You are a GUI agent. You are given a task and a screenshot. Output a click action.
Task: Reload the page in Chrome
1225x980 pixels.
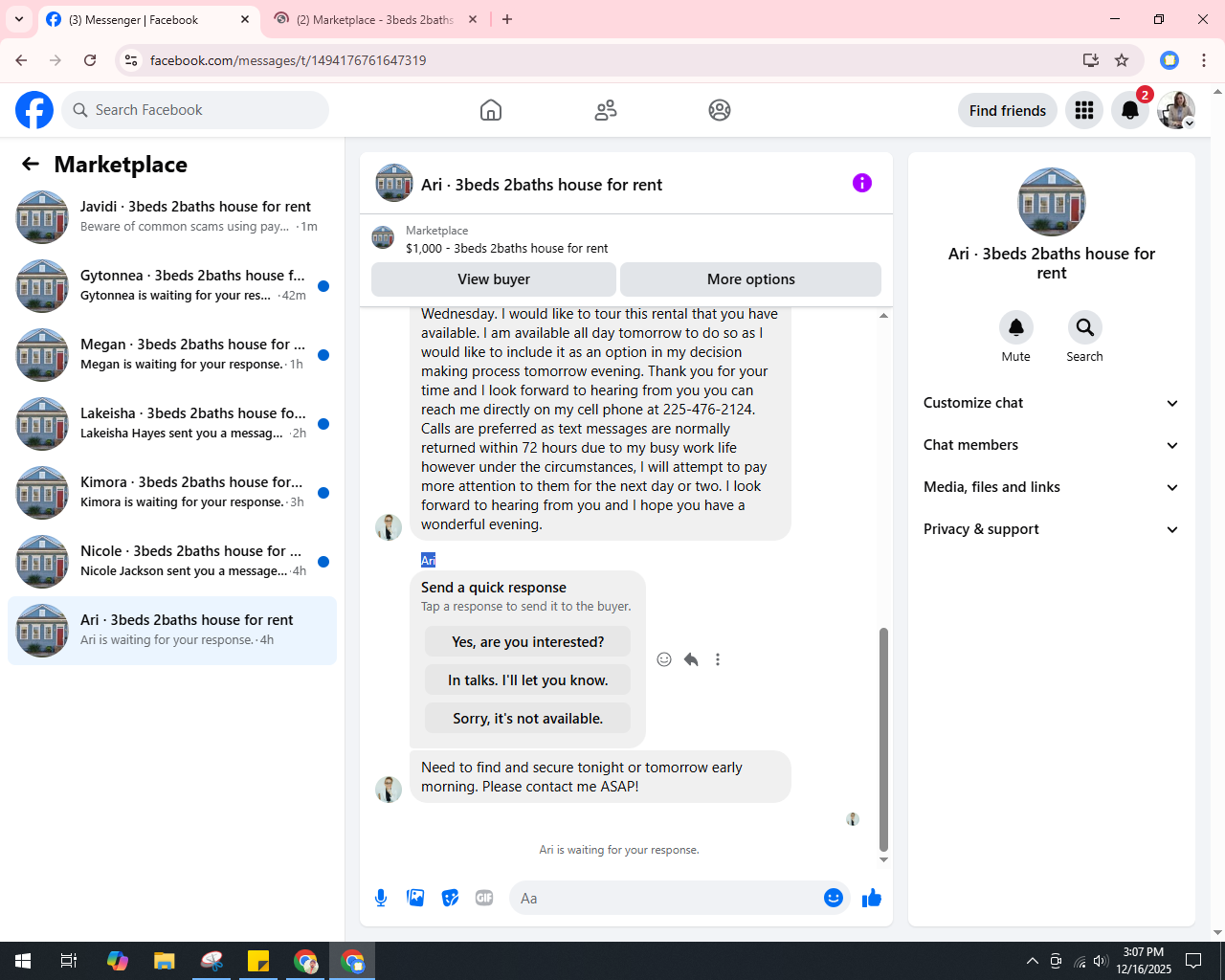tap(90, 60)
